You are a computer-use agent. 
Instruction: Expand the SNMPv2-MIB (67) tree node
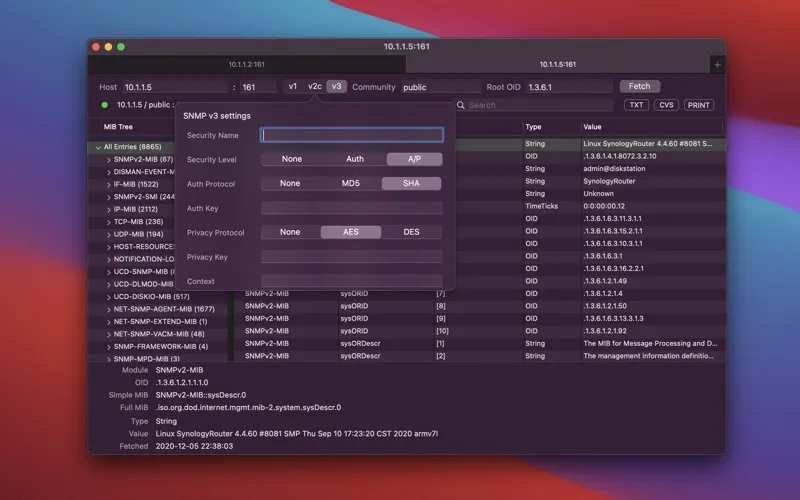(109, 160)
